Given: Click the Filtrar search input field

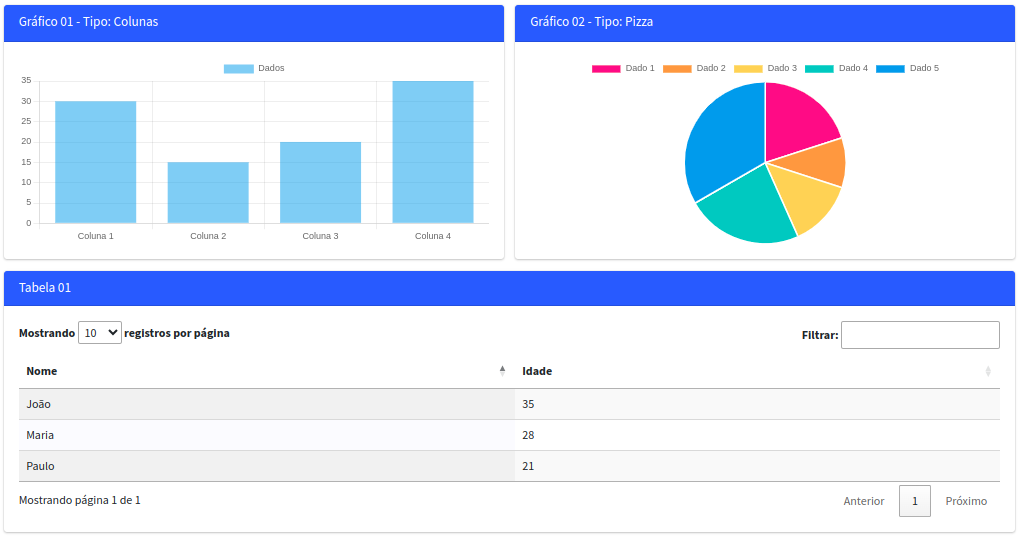Looking at the screenshot, I should (x=920, y=335).
